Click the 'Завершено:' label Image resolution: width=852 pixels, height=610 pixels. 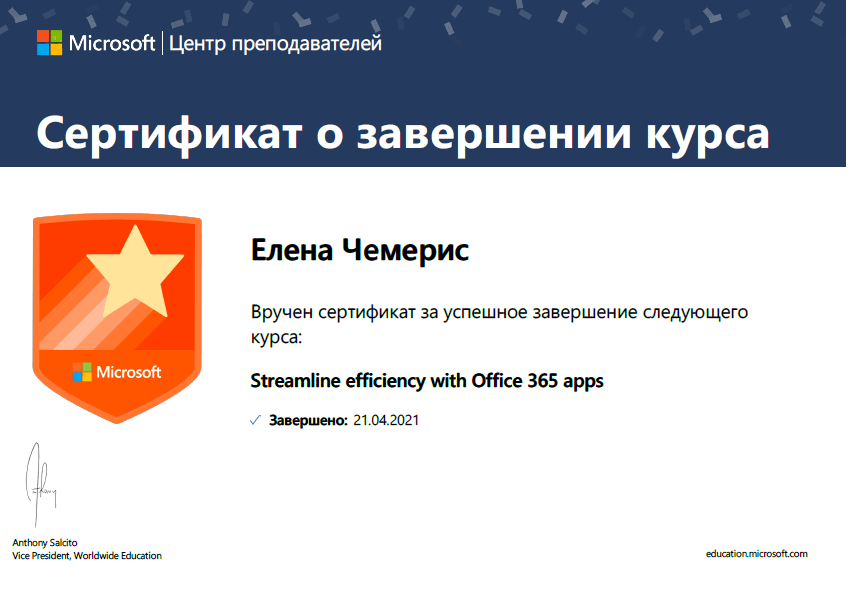click(x=308, y=420)
